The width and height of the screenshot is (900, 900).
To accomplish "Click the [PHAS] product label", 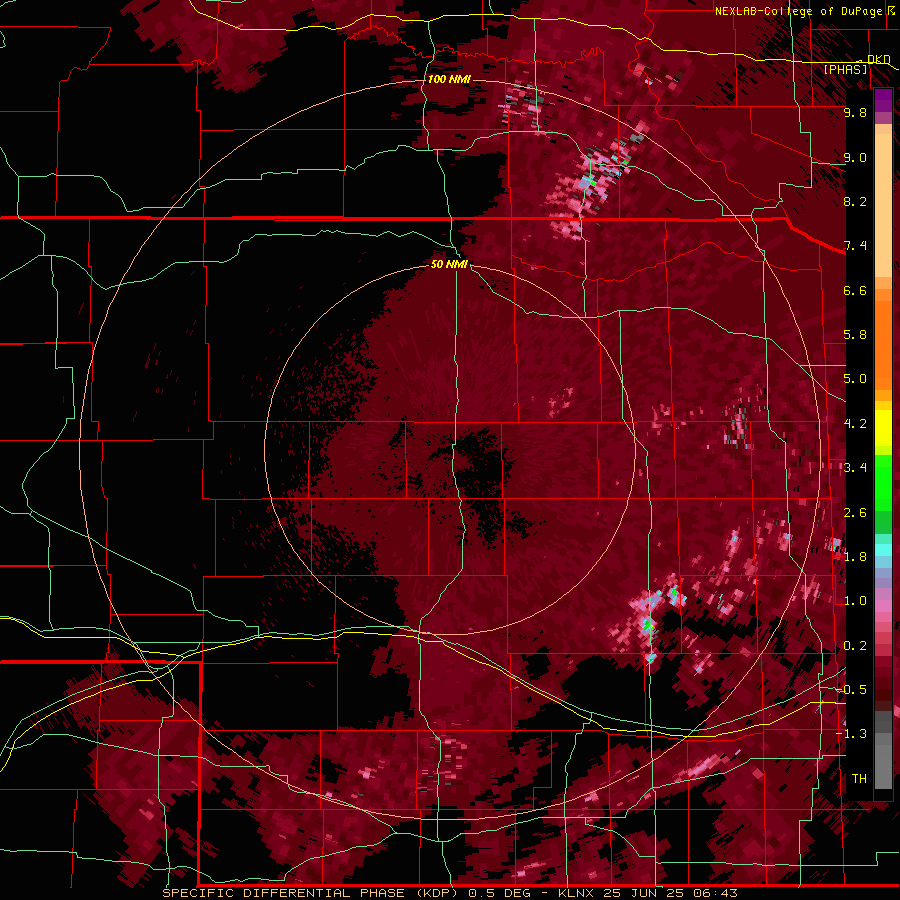I will pos(845,69).
